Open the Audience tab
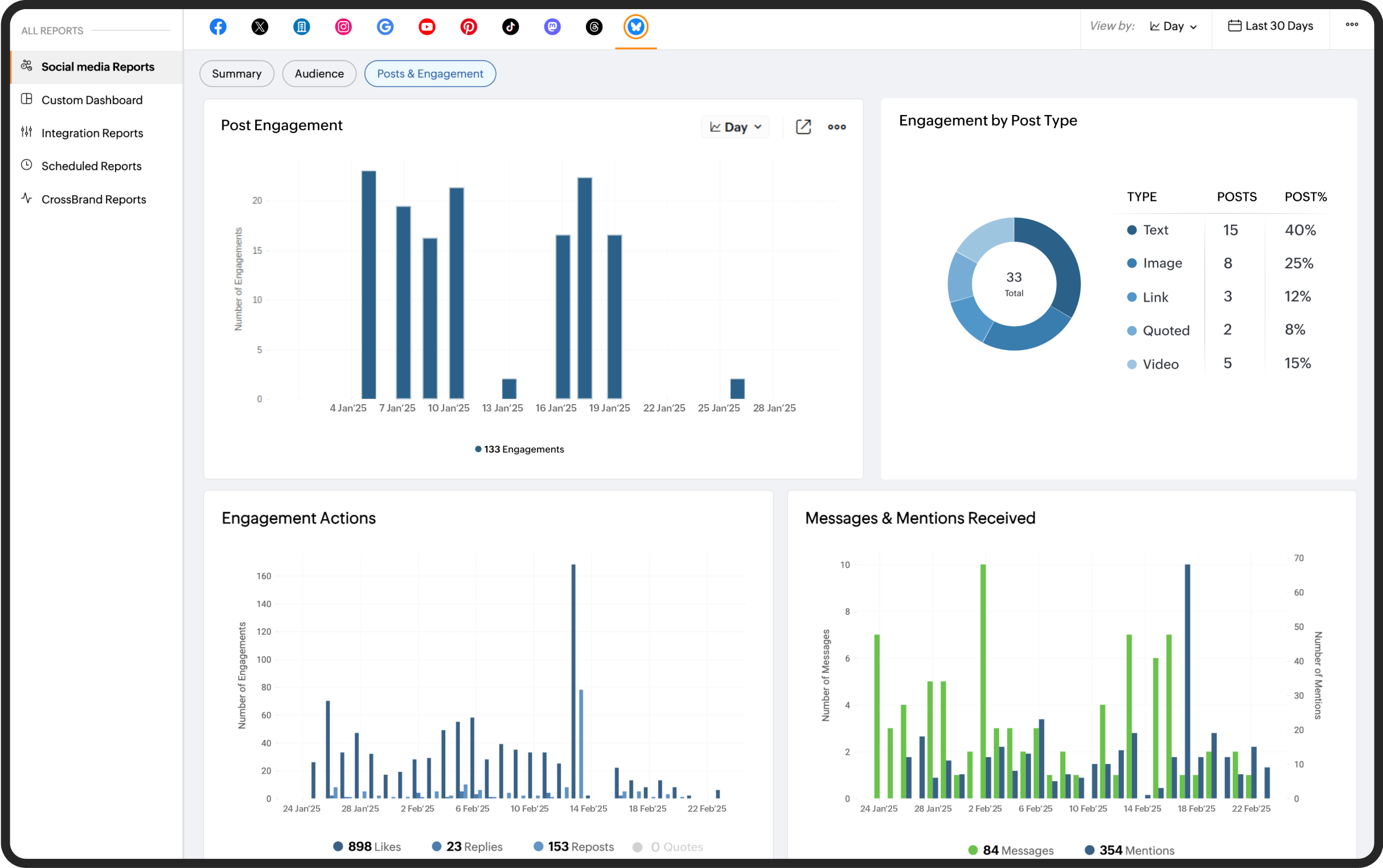This screenshot has width=1383, height=868. point(319,73)
